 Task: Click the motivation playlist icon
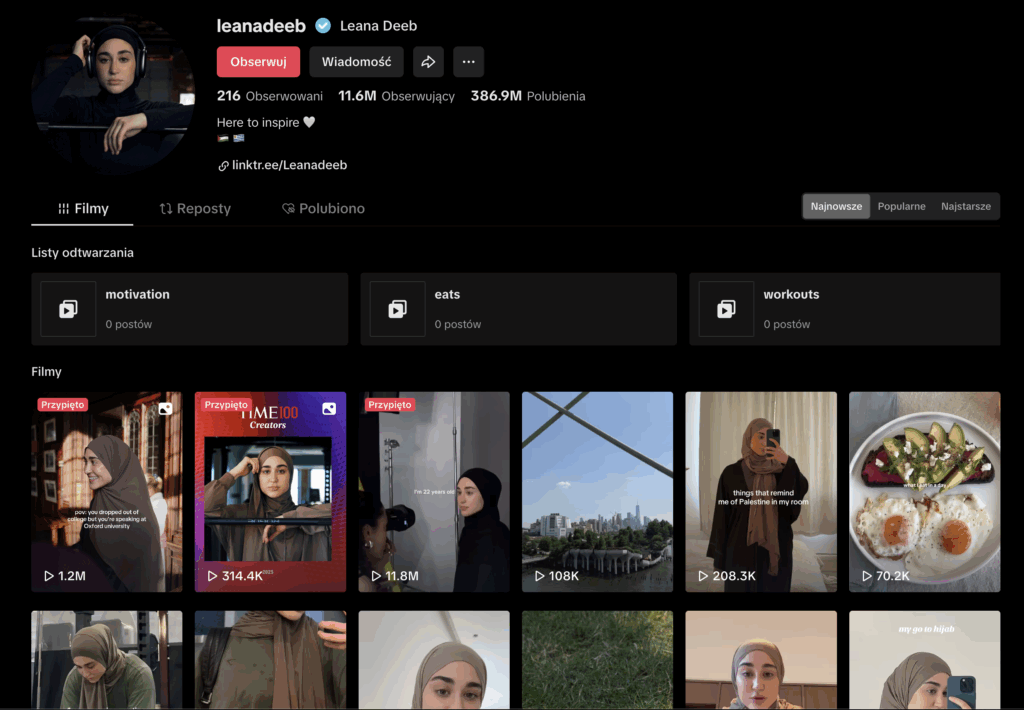tap(68, 309)
